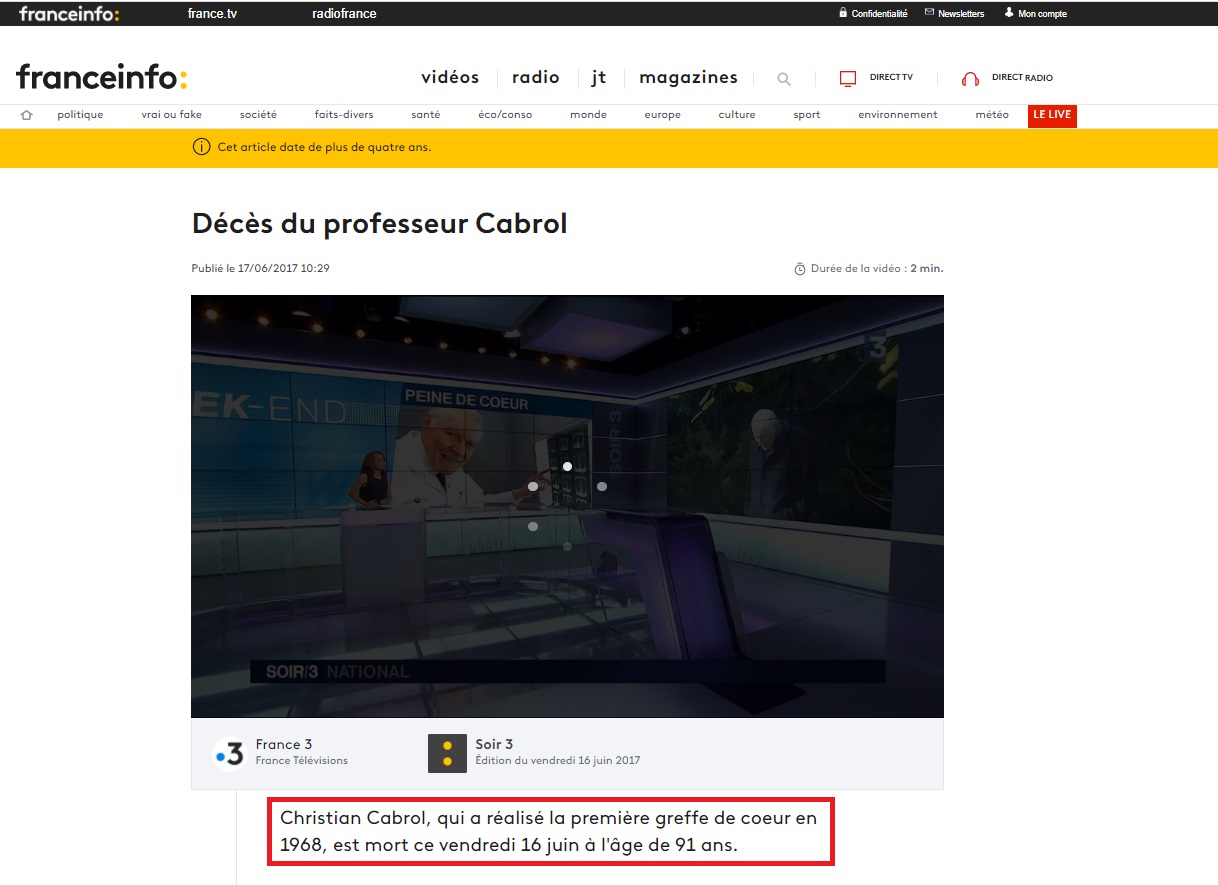
Task: Switch to the politique section
Action: [x=80, y=115]
